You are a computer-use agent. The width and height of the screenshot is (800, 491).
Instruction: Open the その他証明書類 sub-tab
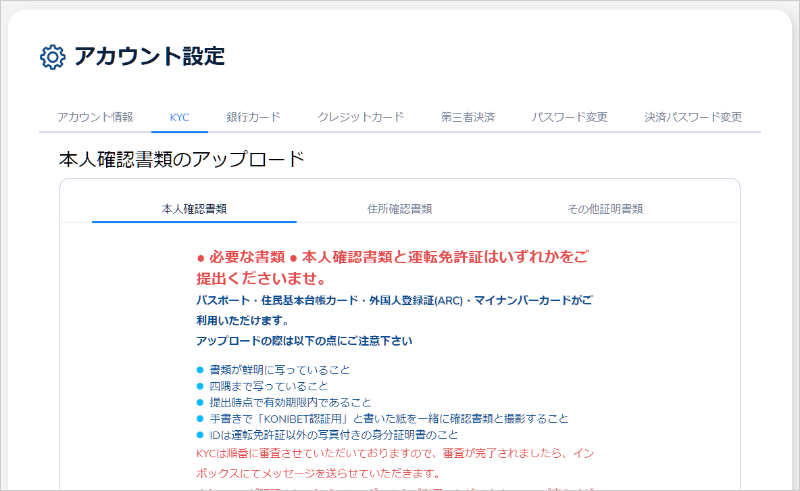pyautogui.click(x=605, y=209)
